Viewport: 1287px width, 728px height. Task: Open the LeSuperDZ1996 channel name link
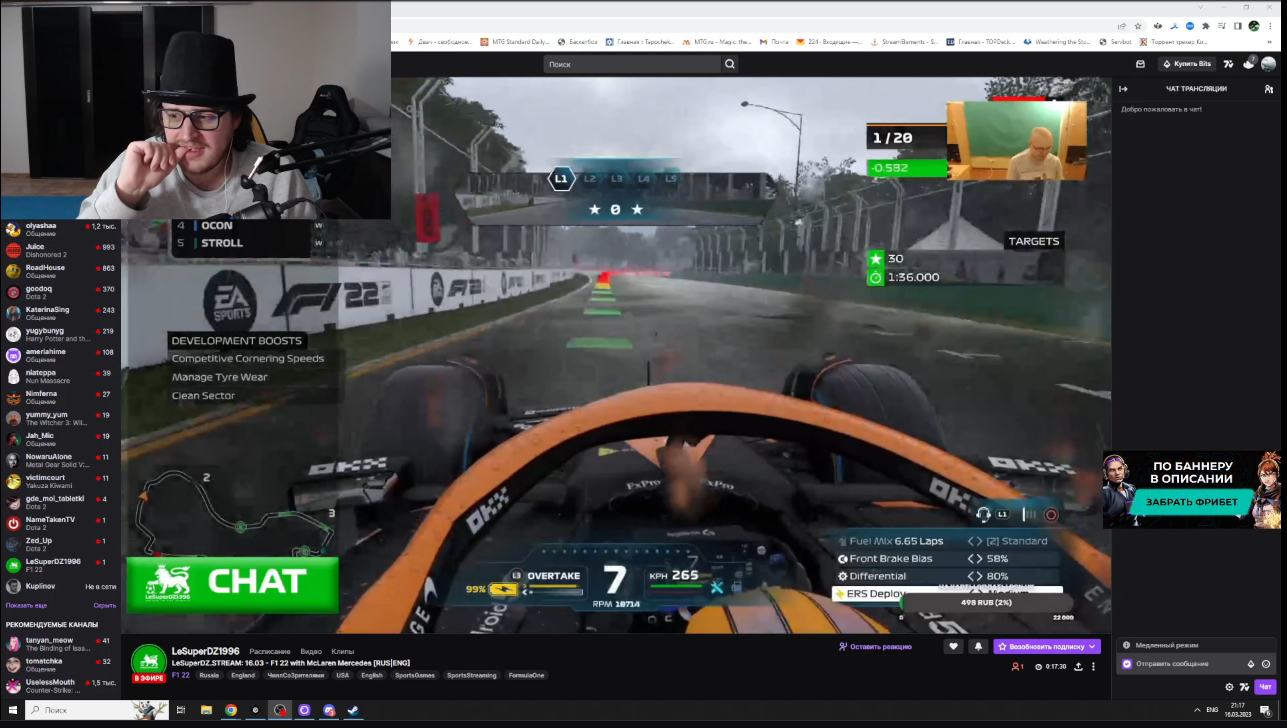tap(207, 651)
